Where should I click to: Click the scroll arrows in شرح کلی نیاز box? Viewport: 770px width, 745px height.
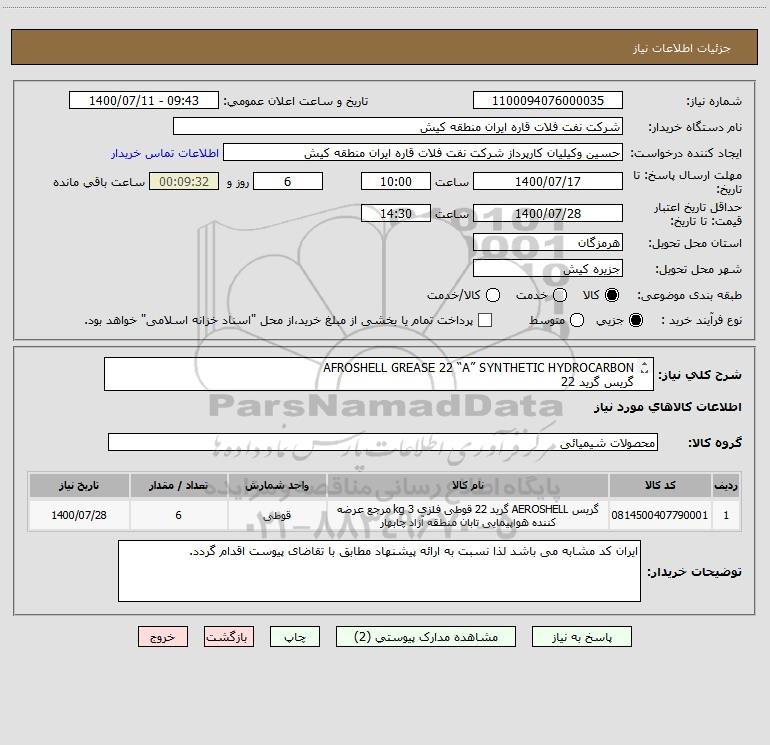(x=644, y=368)
